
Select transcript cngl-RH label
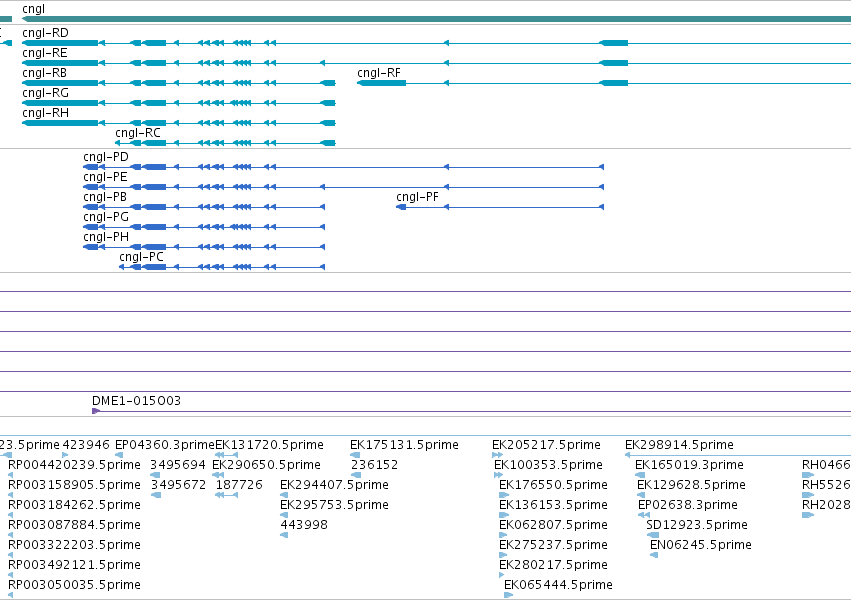(46, 113)
